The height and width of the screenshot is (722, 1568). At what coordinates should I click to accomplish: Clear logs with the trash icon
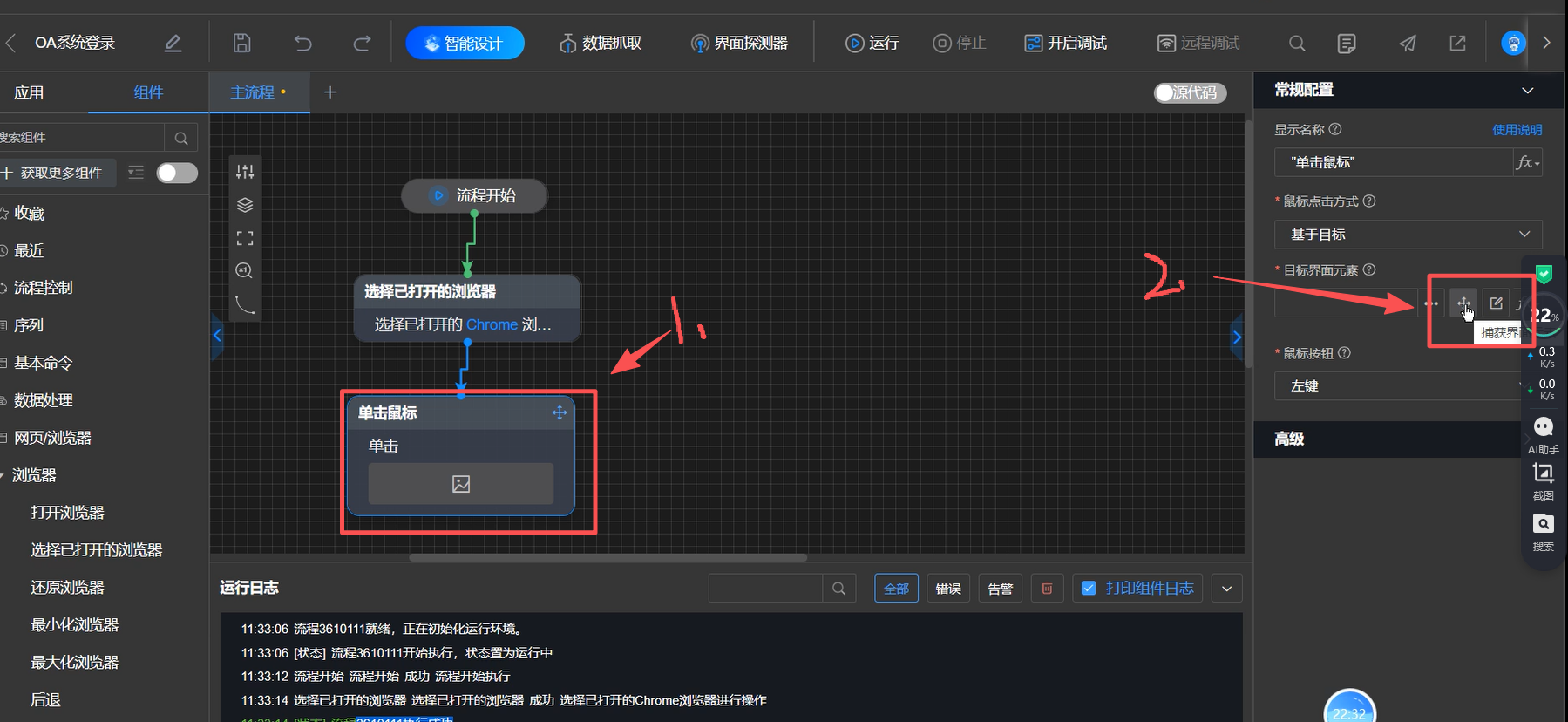point(1047,589)
